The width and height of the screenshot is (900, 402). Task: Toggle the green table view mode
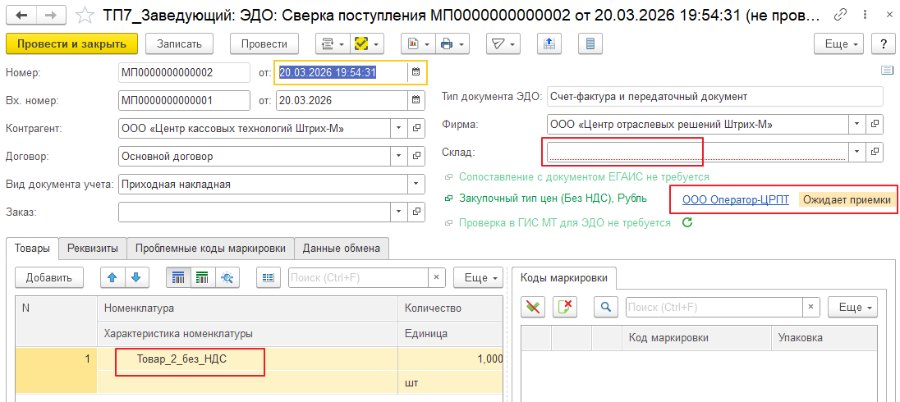(x=202, y=277)
